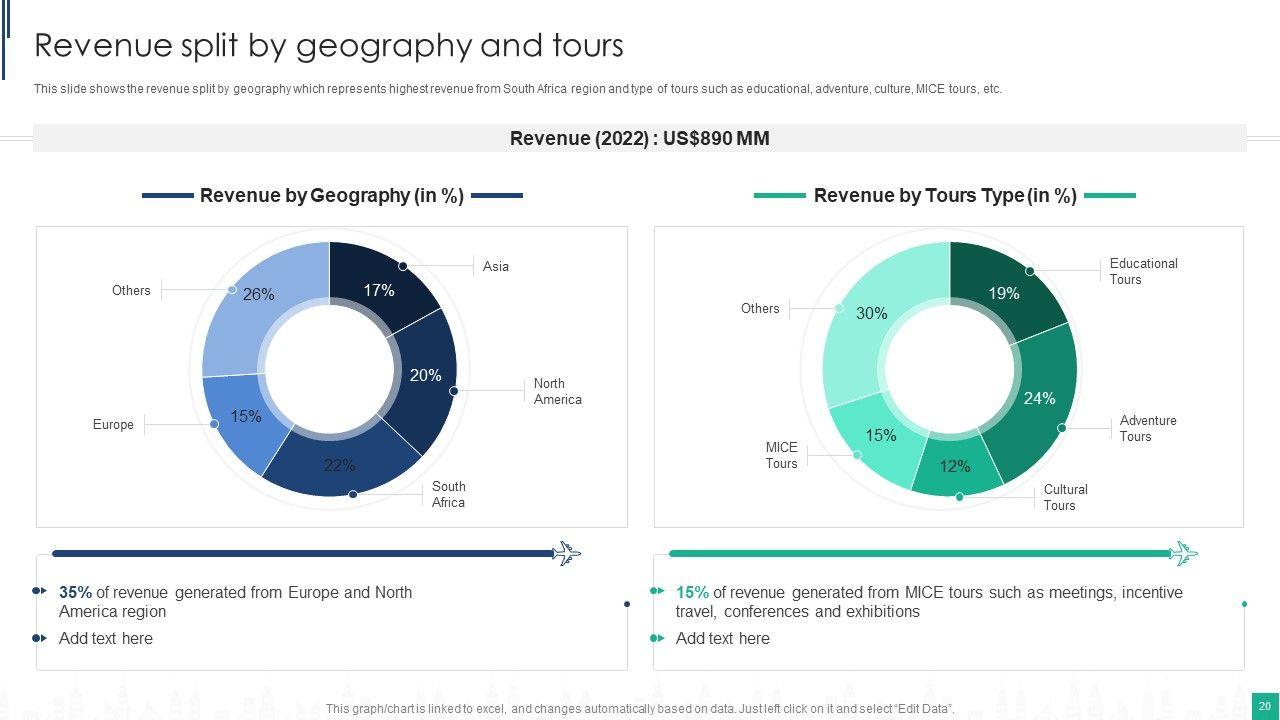Select the marker dot on the Asia segment
The image size is (1280, 720).
tap(403, 266)
